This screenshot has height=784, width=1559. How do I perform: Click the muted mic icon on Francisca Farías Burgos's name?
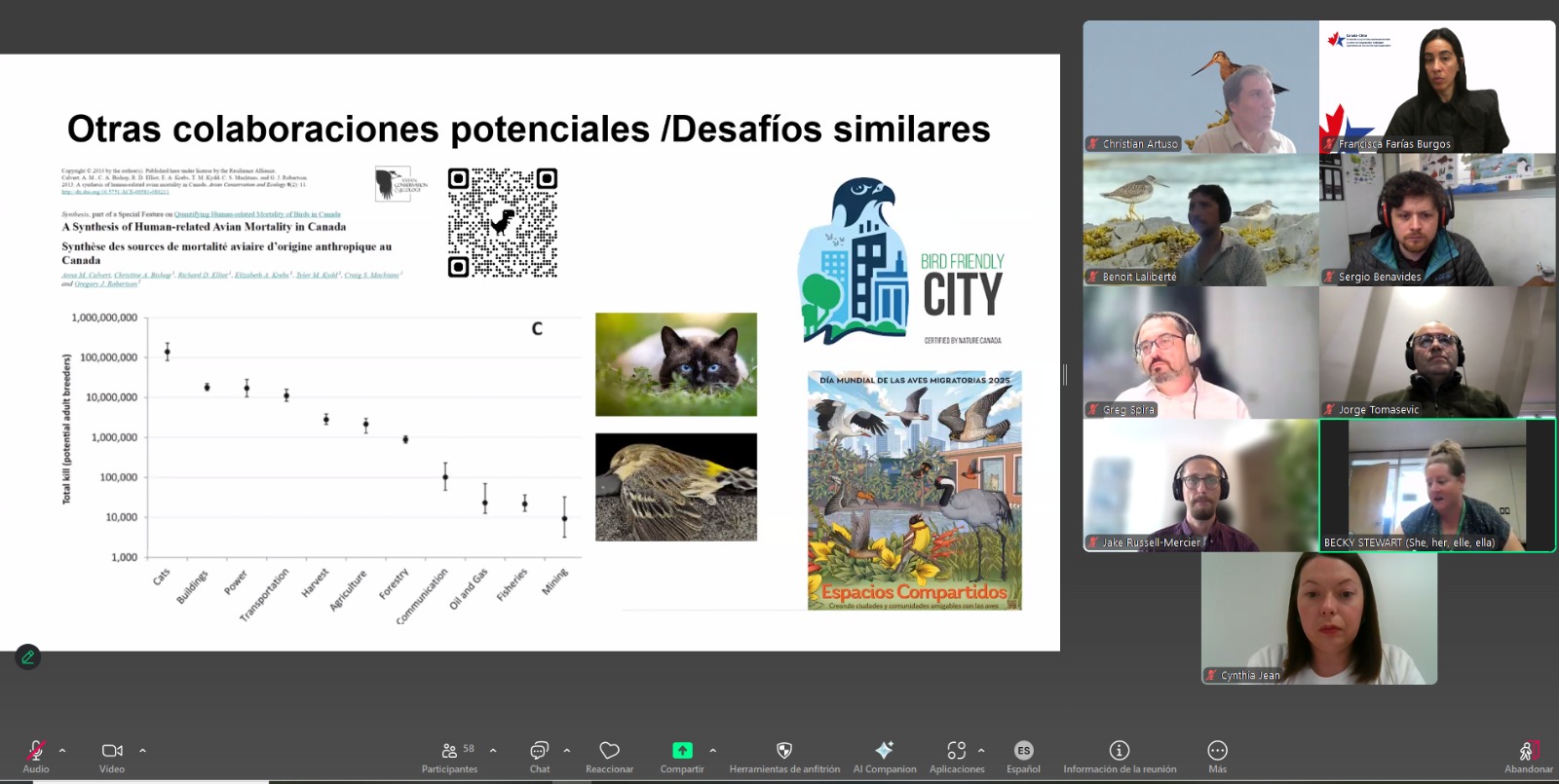pyautogui.click(x=1329, y=144)
